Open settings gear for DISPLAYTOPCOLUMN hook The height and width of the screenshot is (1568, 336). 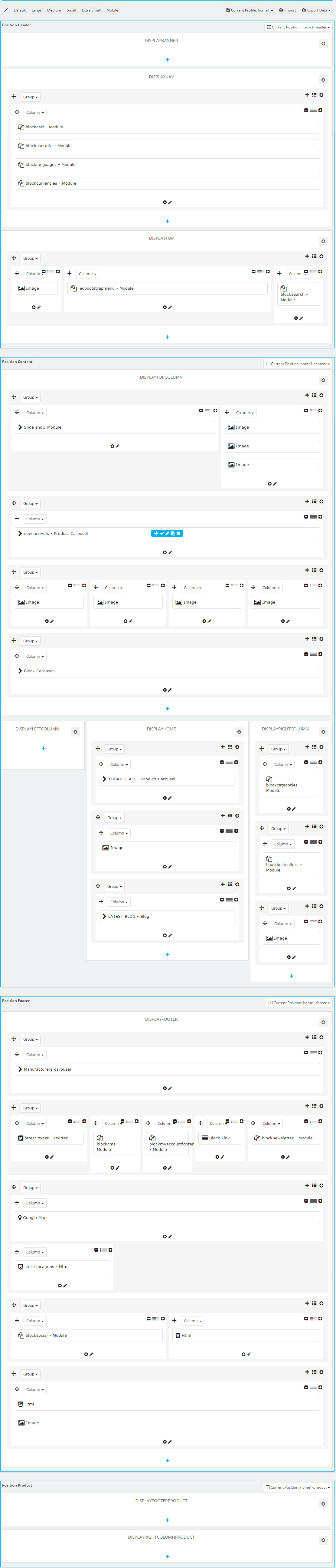(x=323, y=380)
